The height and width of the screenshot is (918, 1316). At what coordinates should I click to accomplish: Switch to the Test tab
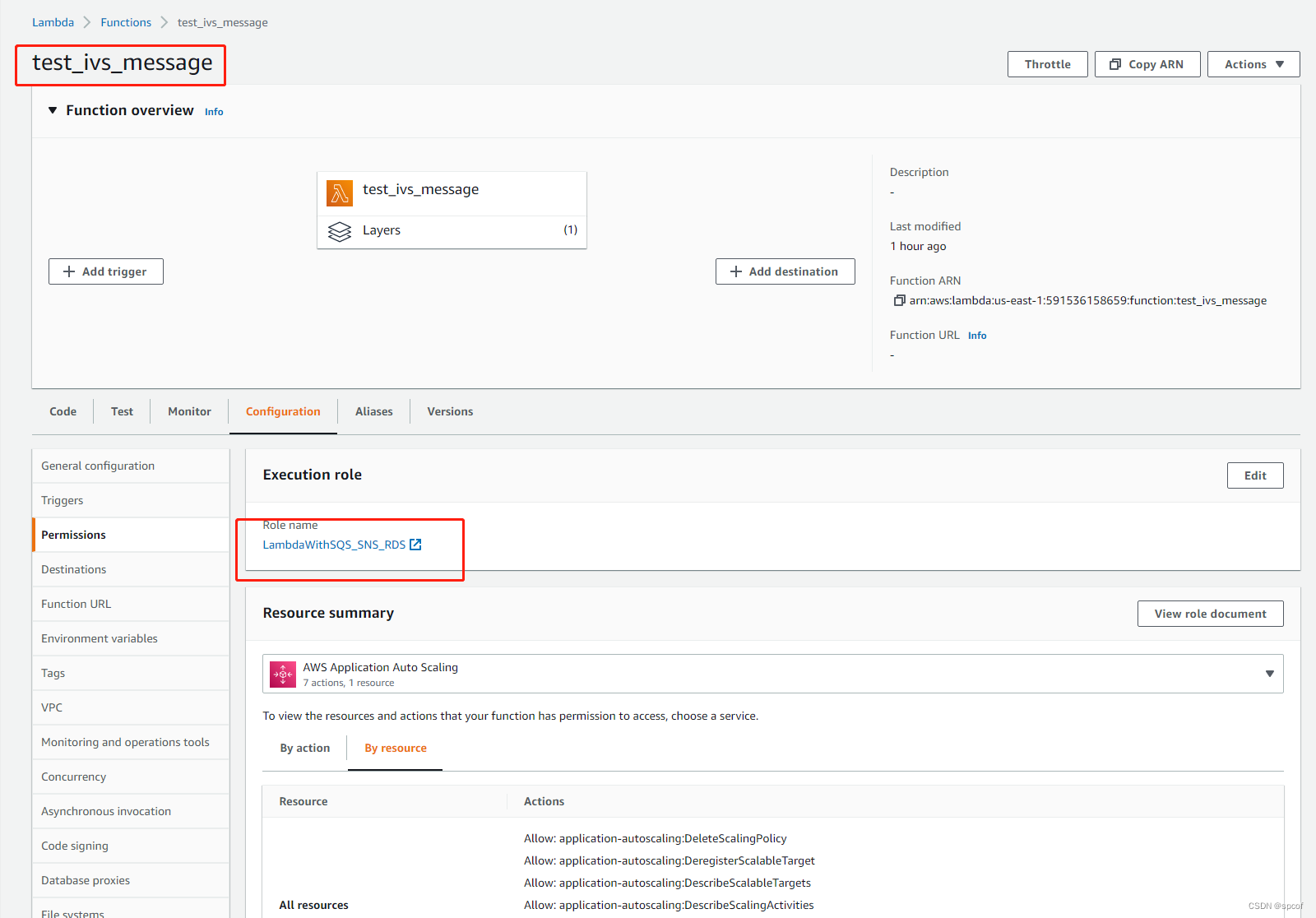(x=122, y=411)
